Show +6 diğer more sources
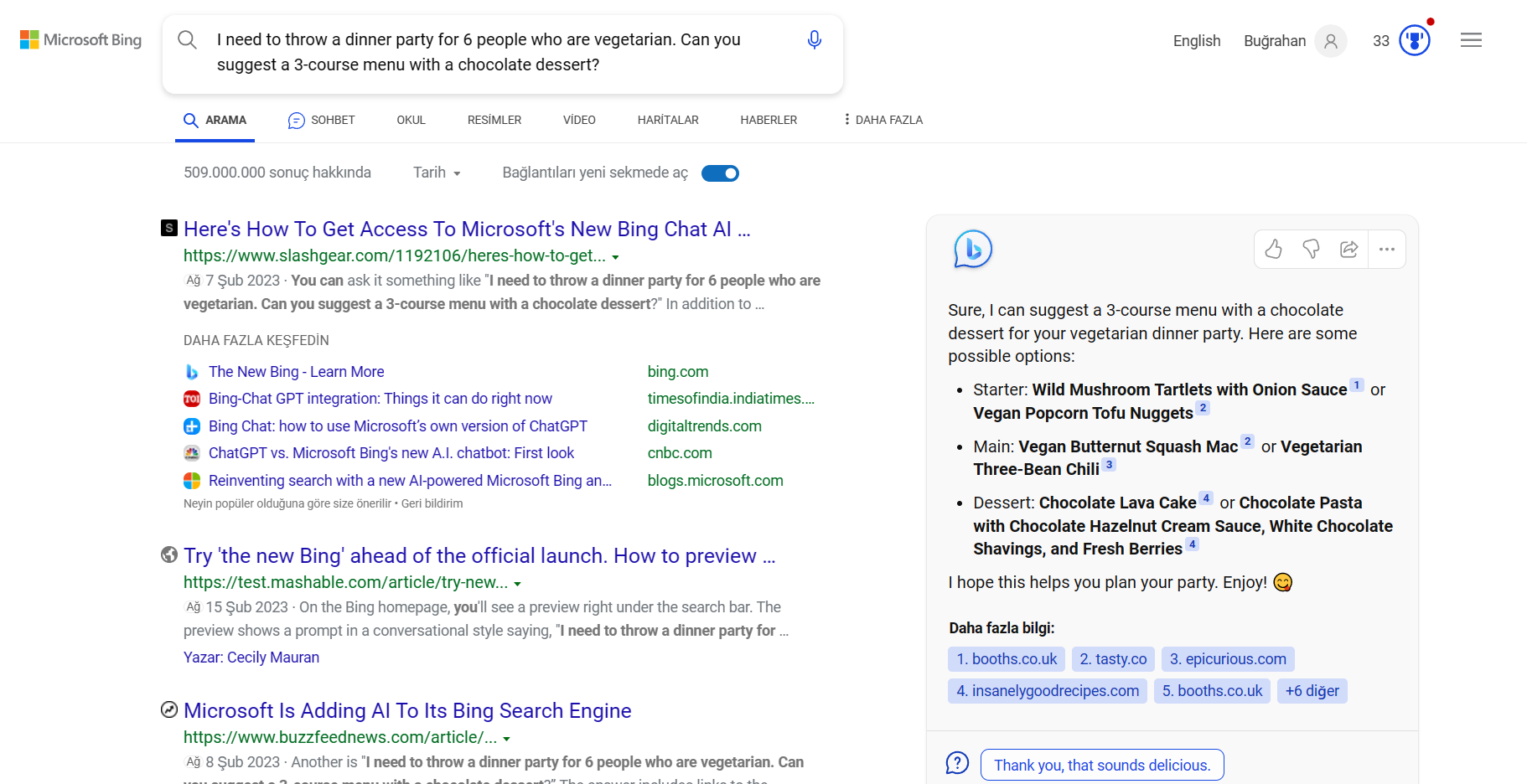The height and width of the screenshot is (784, 1527). [1312, 691]
